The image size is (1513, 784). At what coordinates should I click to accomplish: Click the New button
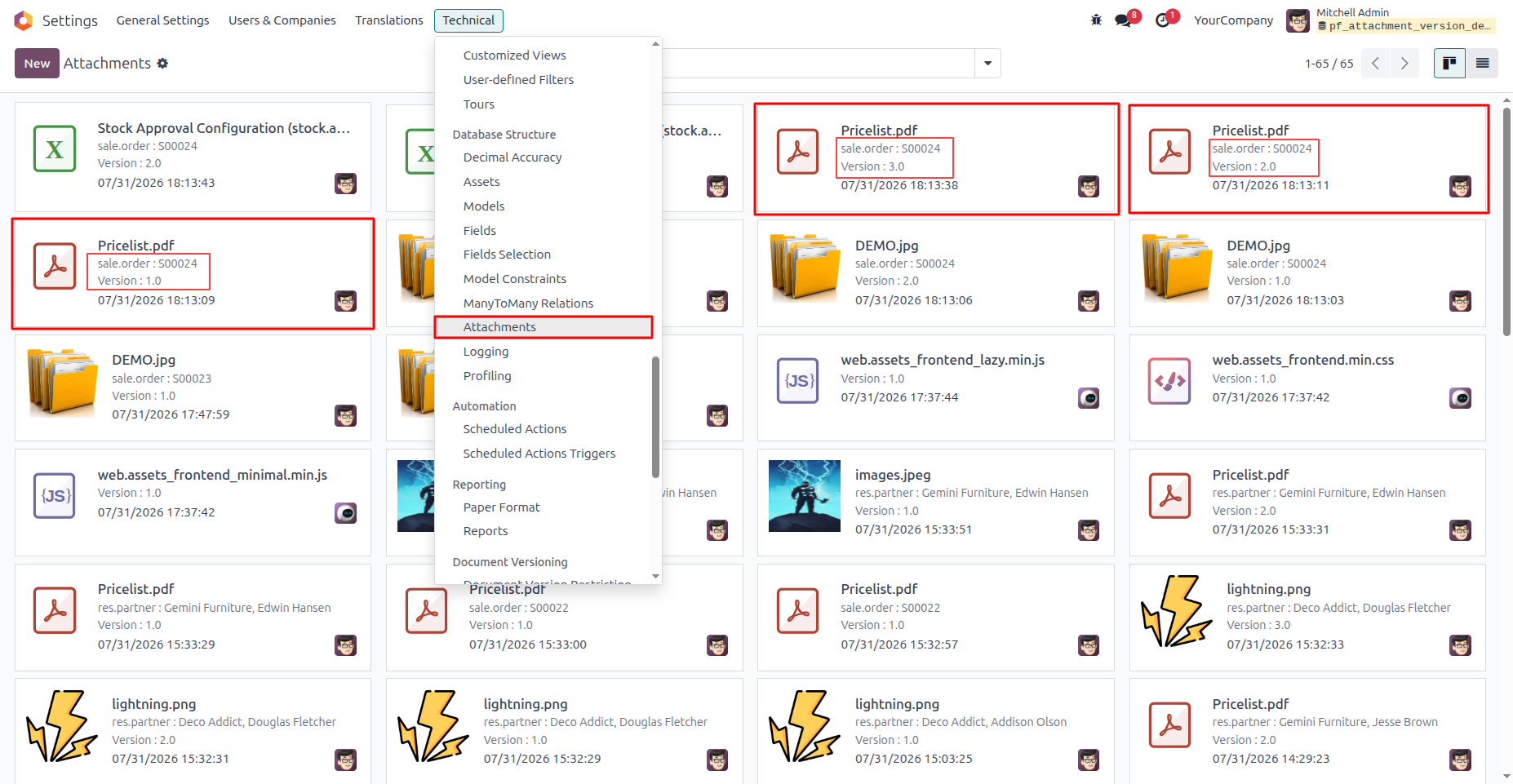click(x=37, y=63)
